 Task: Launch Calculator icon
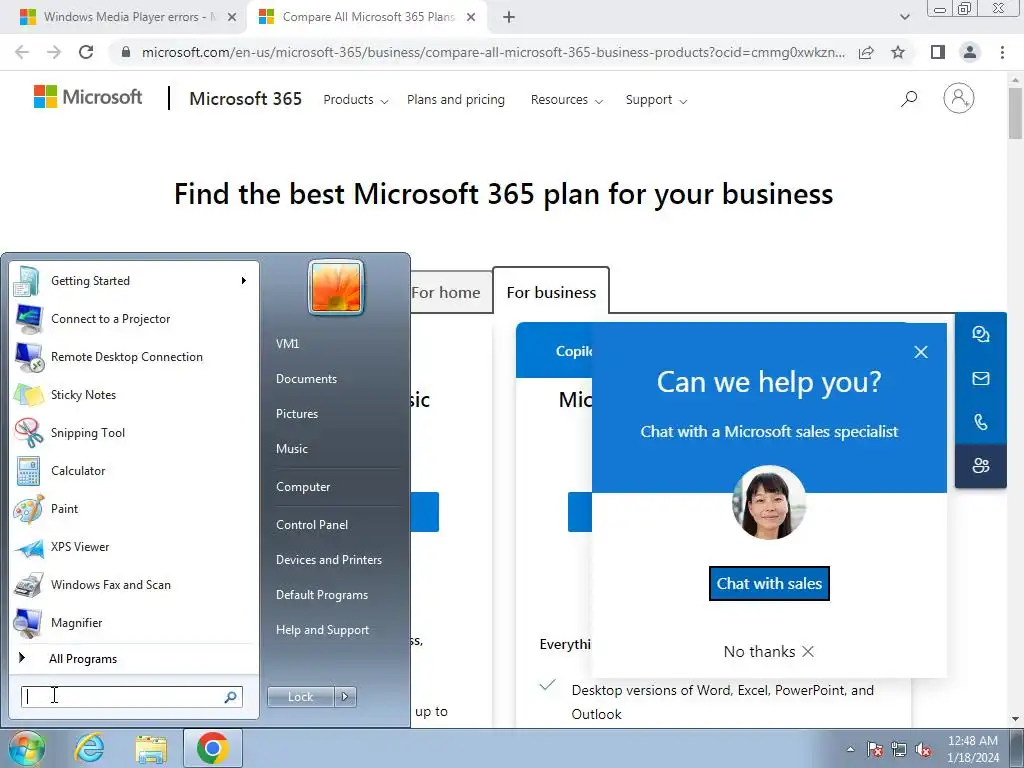click(x=27, y=471)
